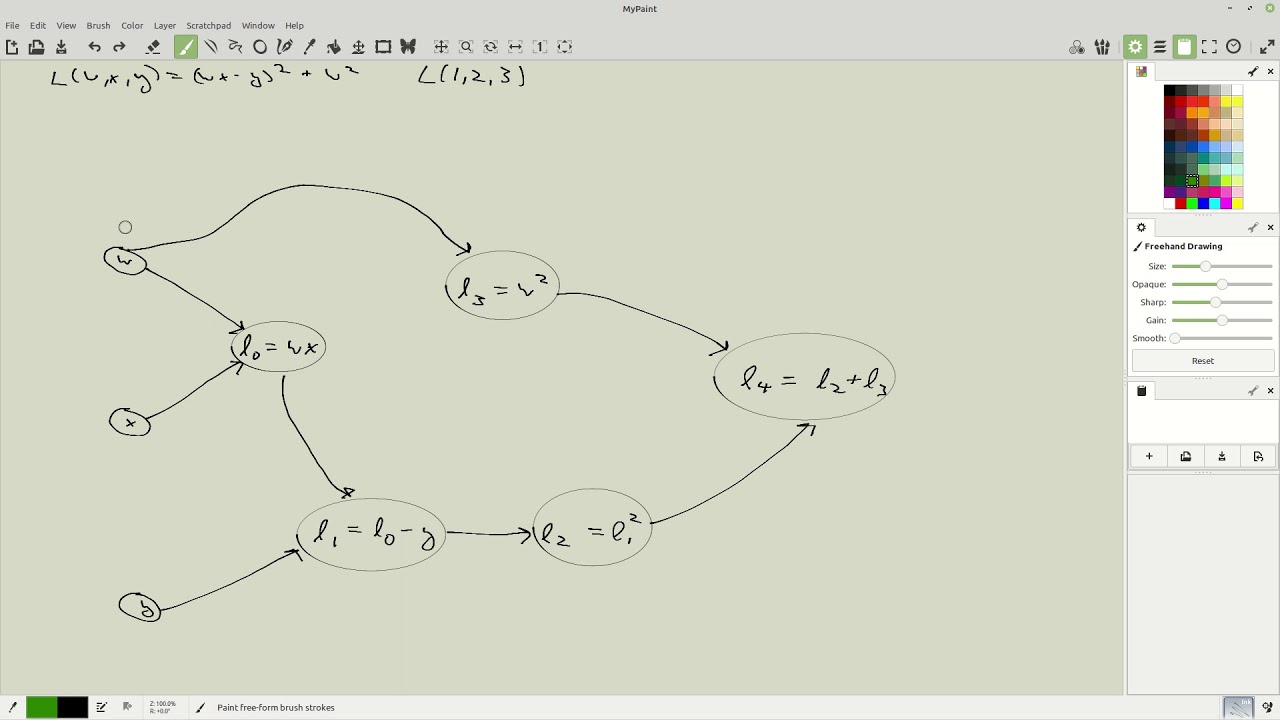Open the Scratchpad menu
Image resolution: width=1280 pixels, height=720 pixels.
coord(208,25)
